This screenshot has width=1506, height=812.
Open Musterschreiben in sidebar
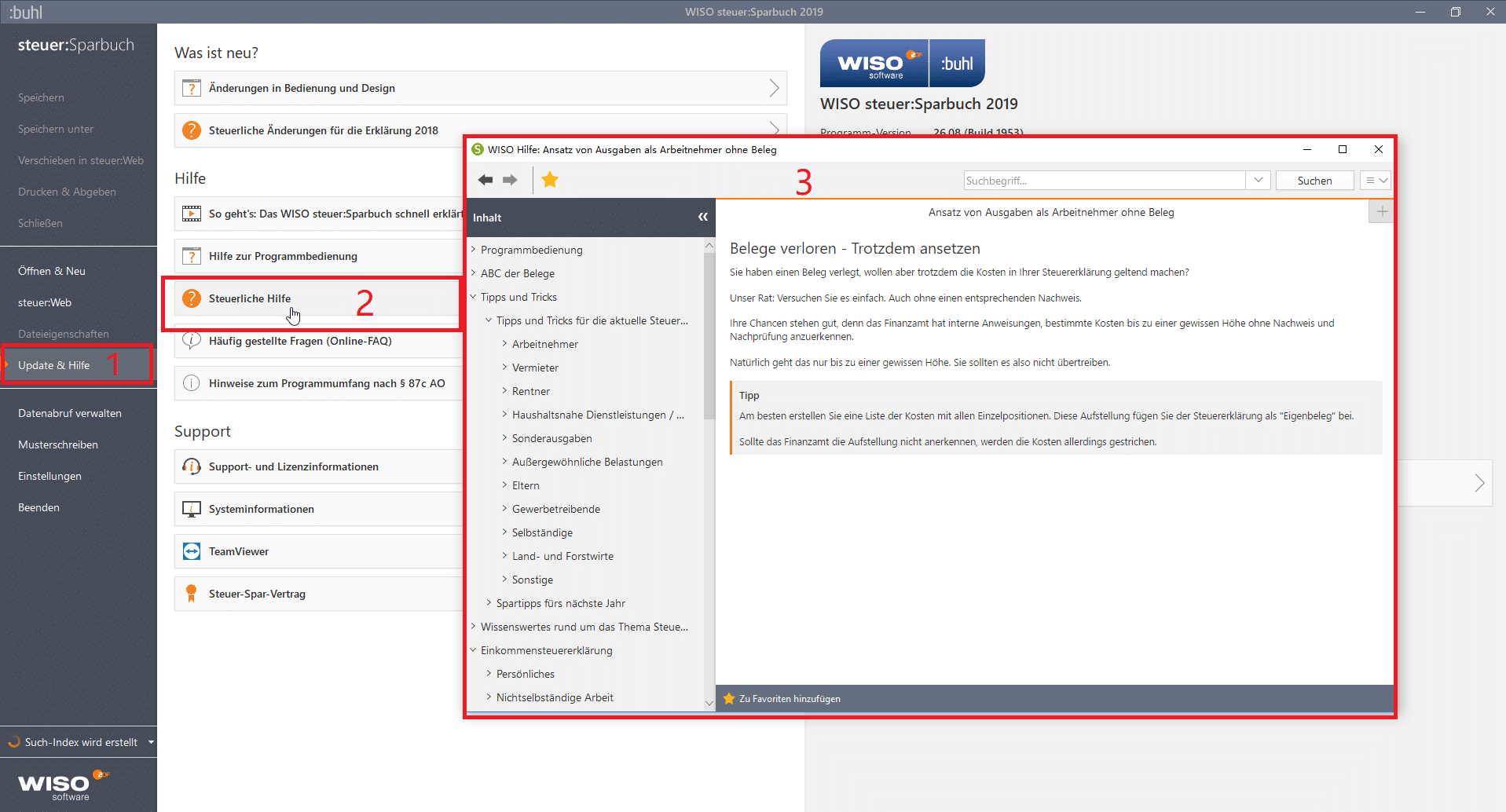pyautogui.click(x=58, y=444)
